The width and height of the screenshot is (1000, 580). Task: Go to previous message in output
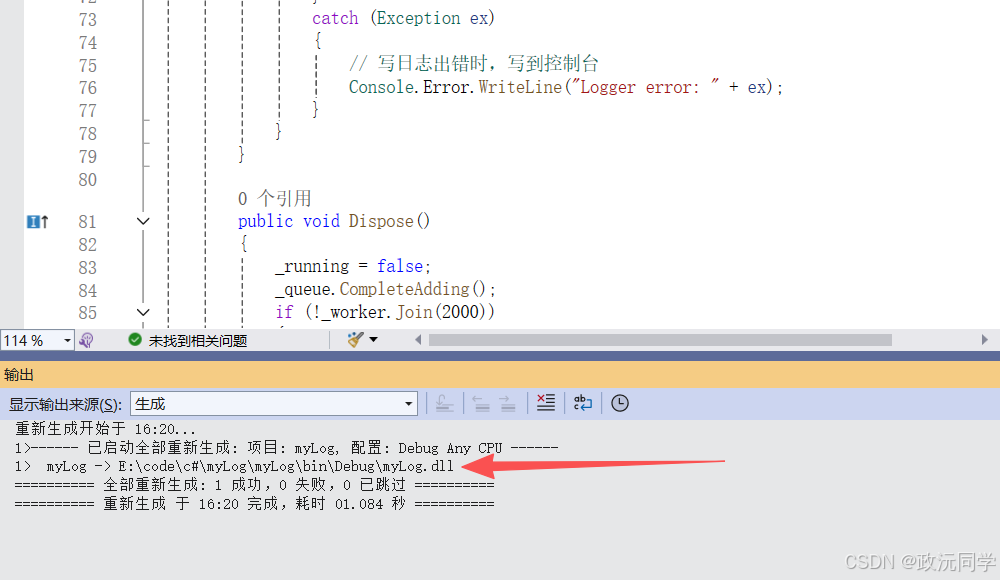point(481,403)
